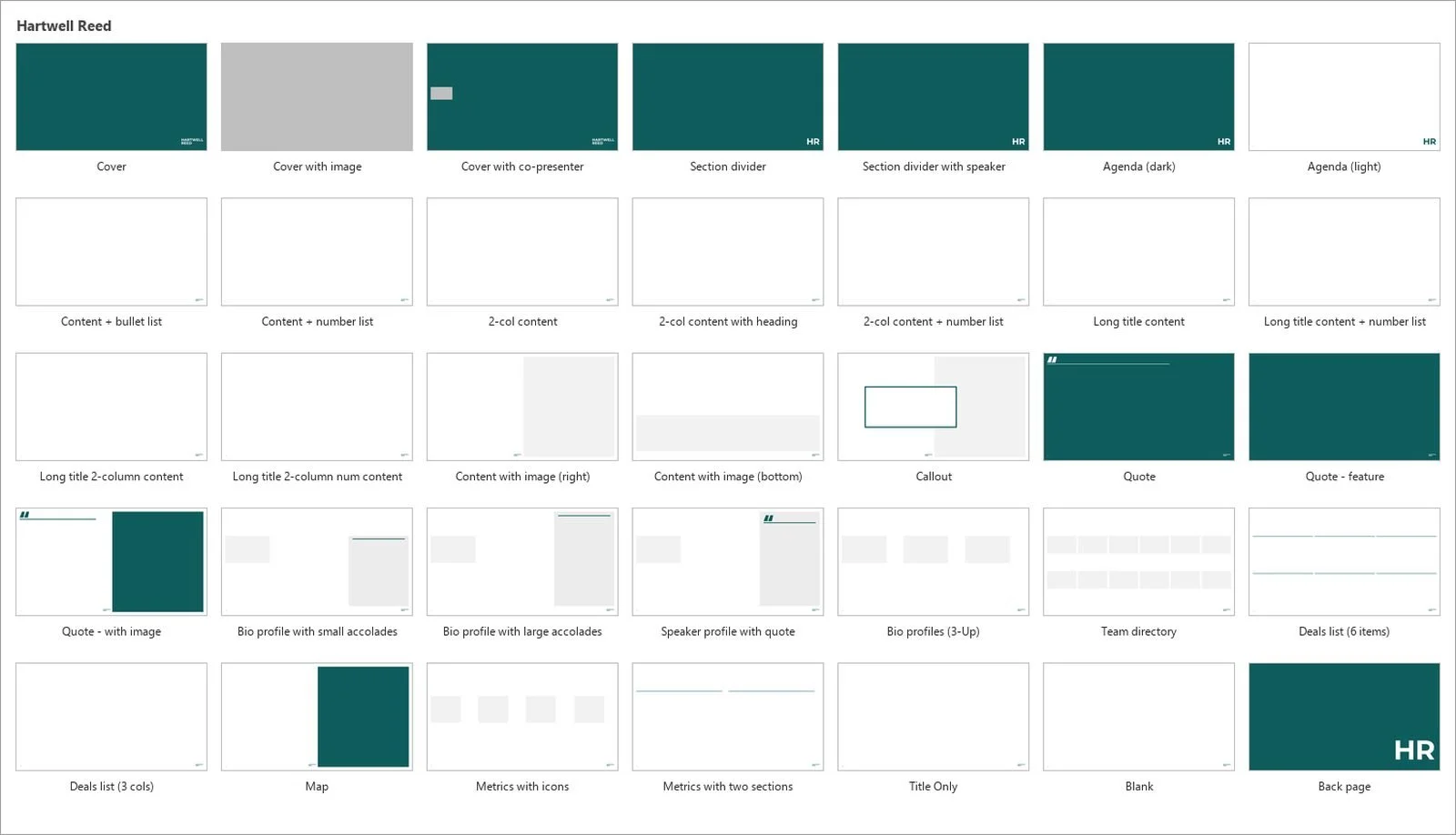The width and height of the screenshot is (1456, 835).
Task: Select Content with image (right) layout
Action: [522, 407]
